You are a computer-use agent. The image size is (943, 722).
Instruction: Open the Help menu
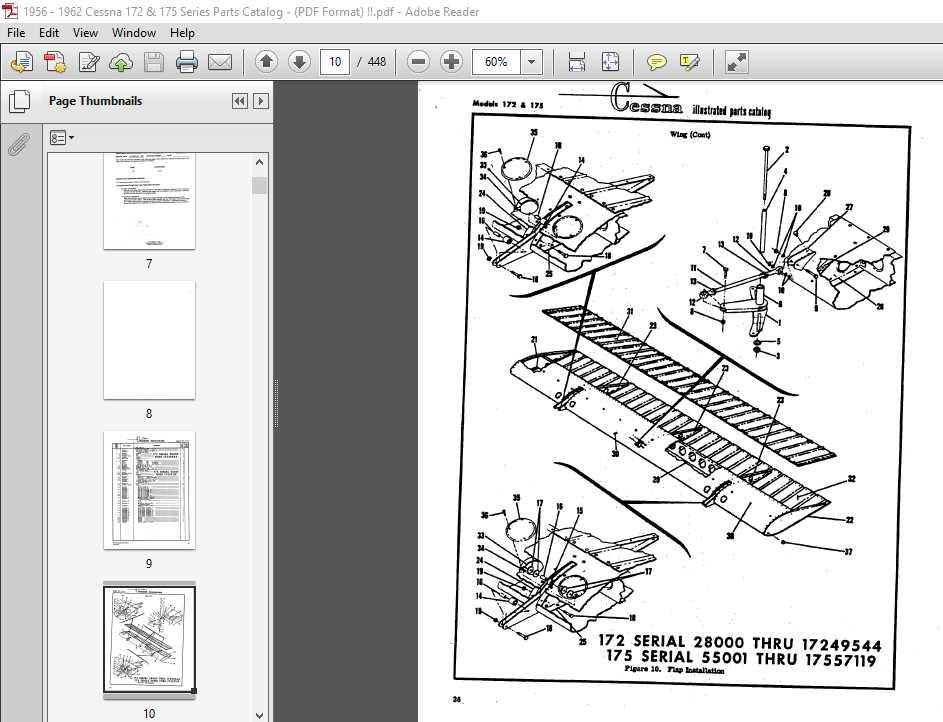[x=182, y=32]
